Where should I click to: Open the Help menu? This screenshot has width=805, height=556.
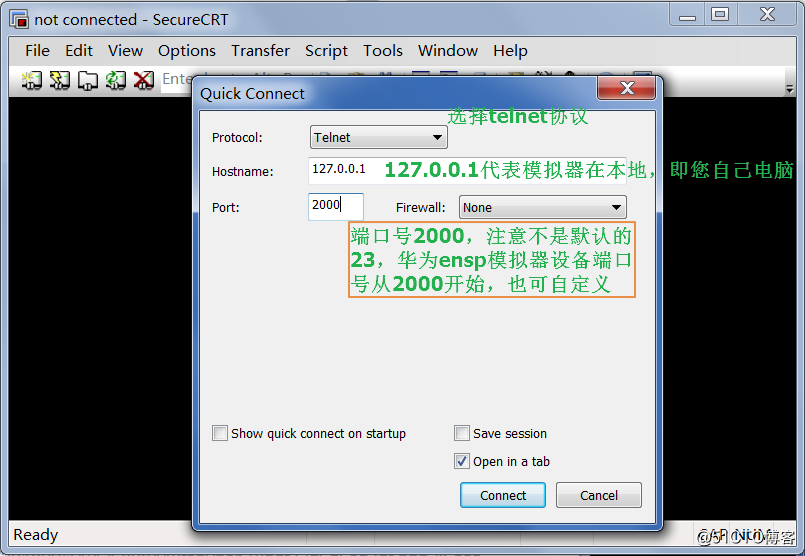(x=510, y=51)
